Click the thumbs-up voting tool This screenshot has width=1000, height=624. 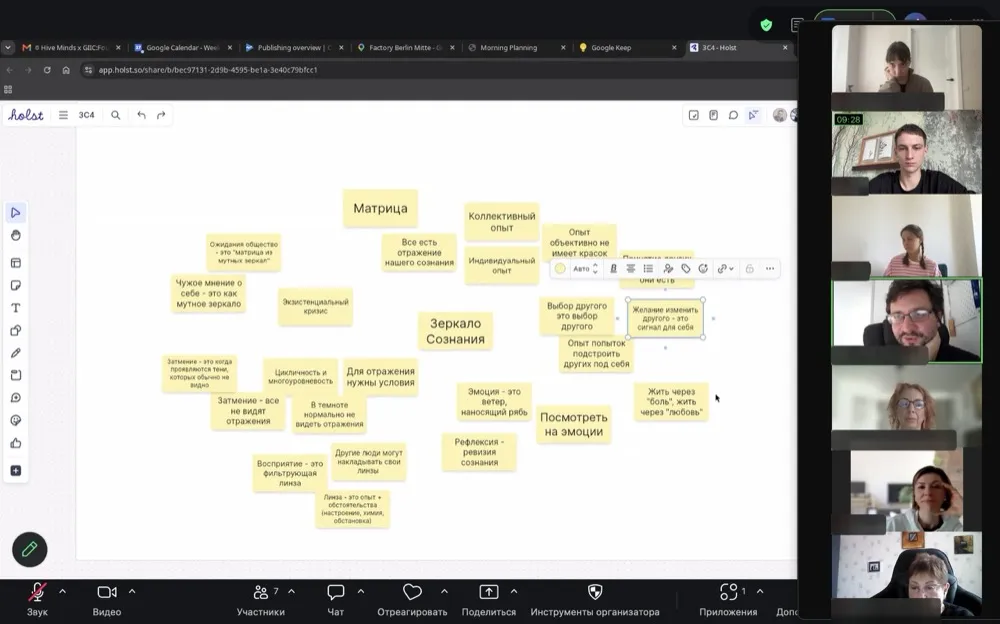16,443
